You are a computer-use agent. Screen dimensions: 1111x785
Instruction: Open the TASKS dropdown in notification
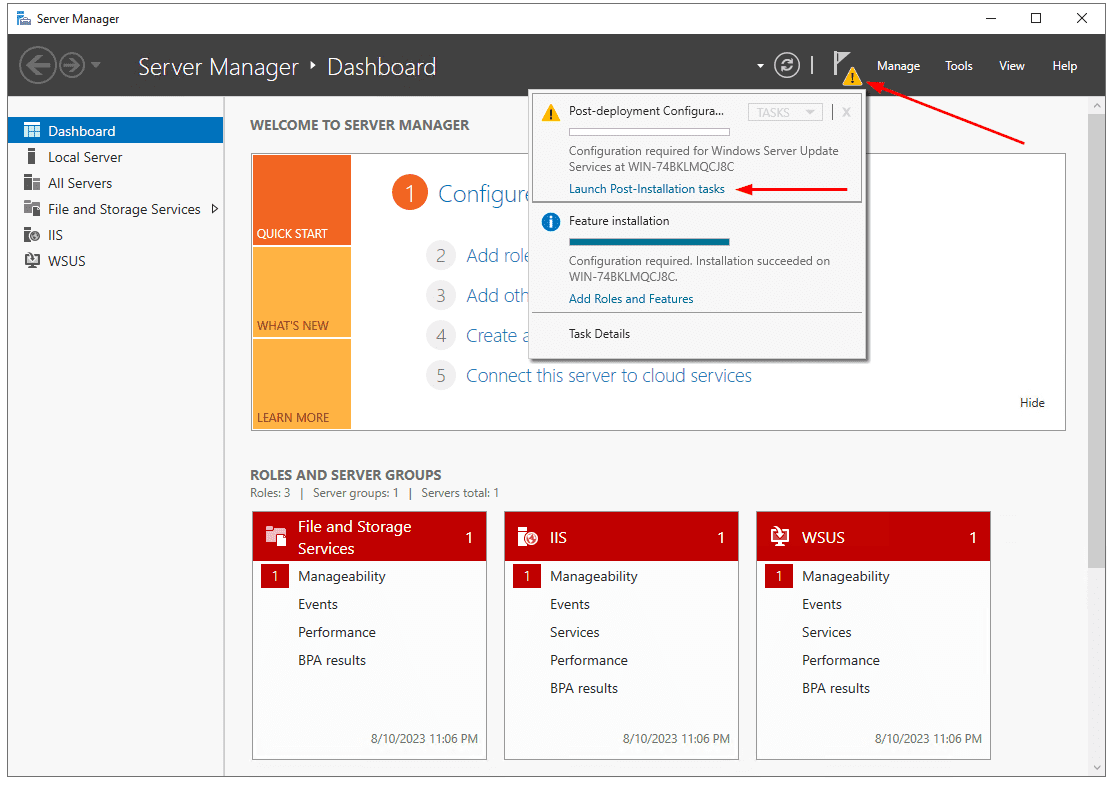tap(785, 112)
